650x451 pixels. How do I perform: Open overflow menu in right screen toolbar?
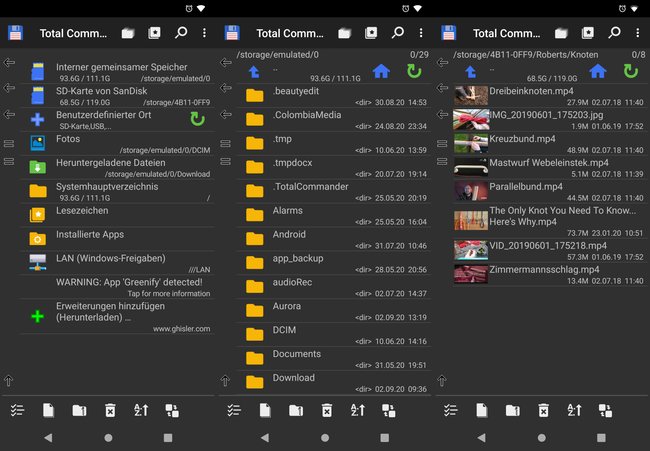(x=638, y=33)
